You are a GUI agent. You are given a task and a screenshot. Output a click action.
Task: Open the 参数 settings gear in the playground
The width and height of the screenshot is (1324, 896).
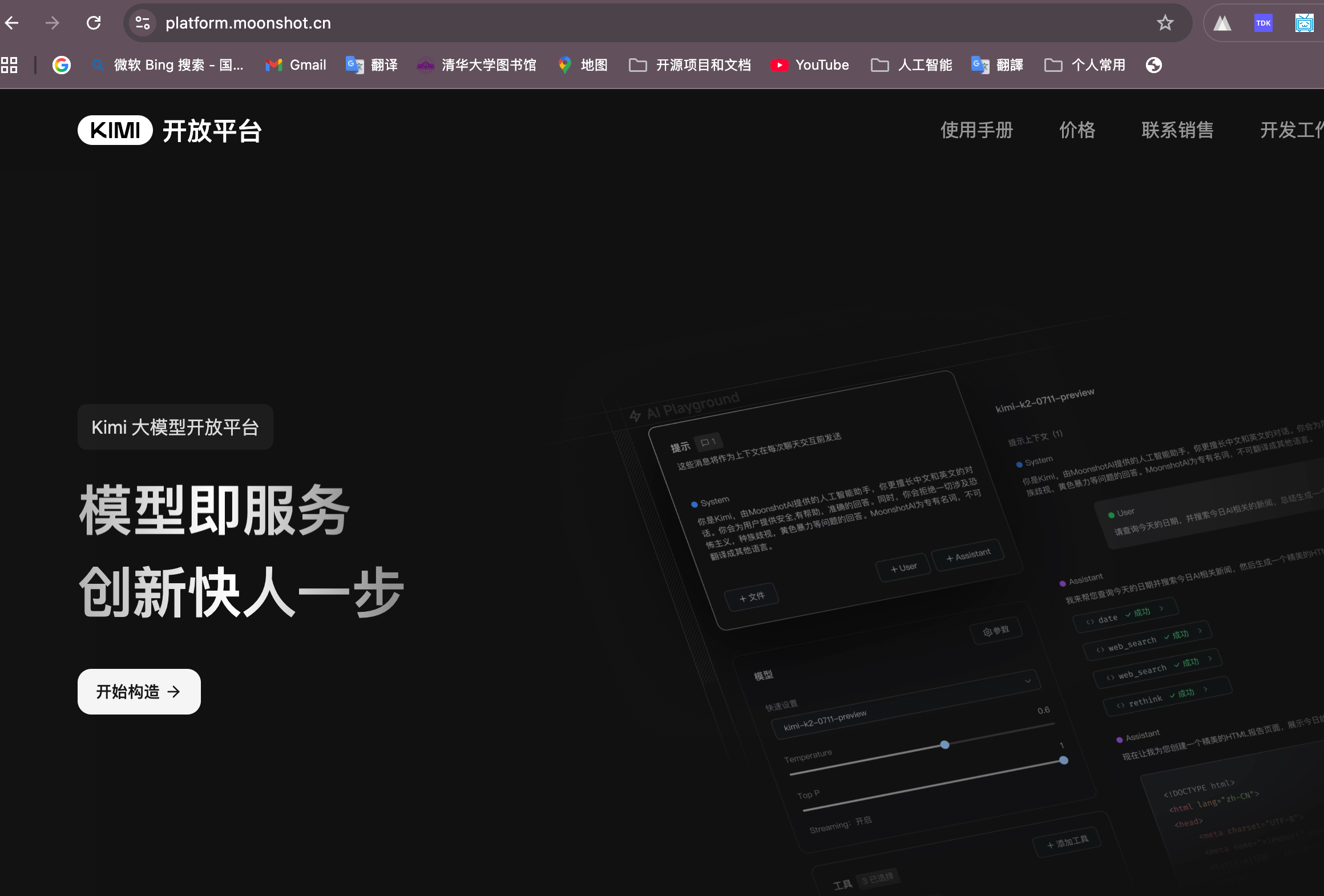pyautogui.click(x=996, y=630)
